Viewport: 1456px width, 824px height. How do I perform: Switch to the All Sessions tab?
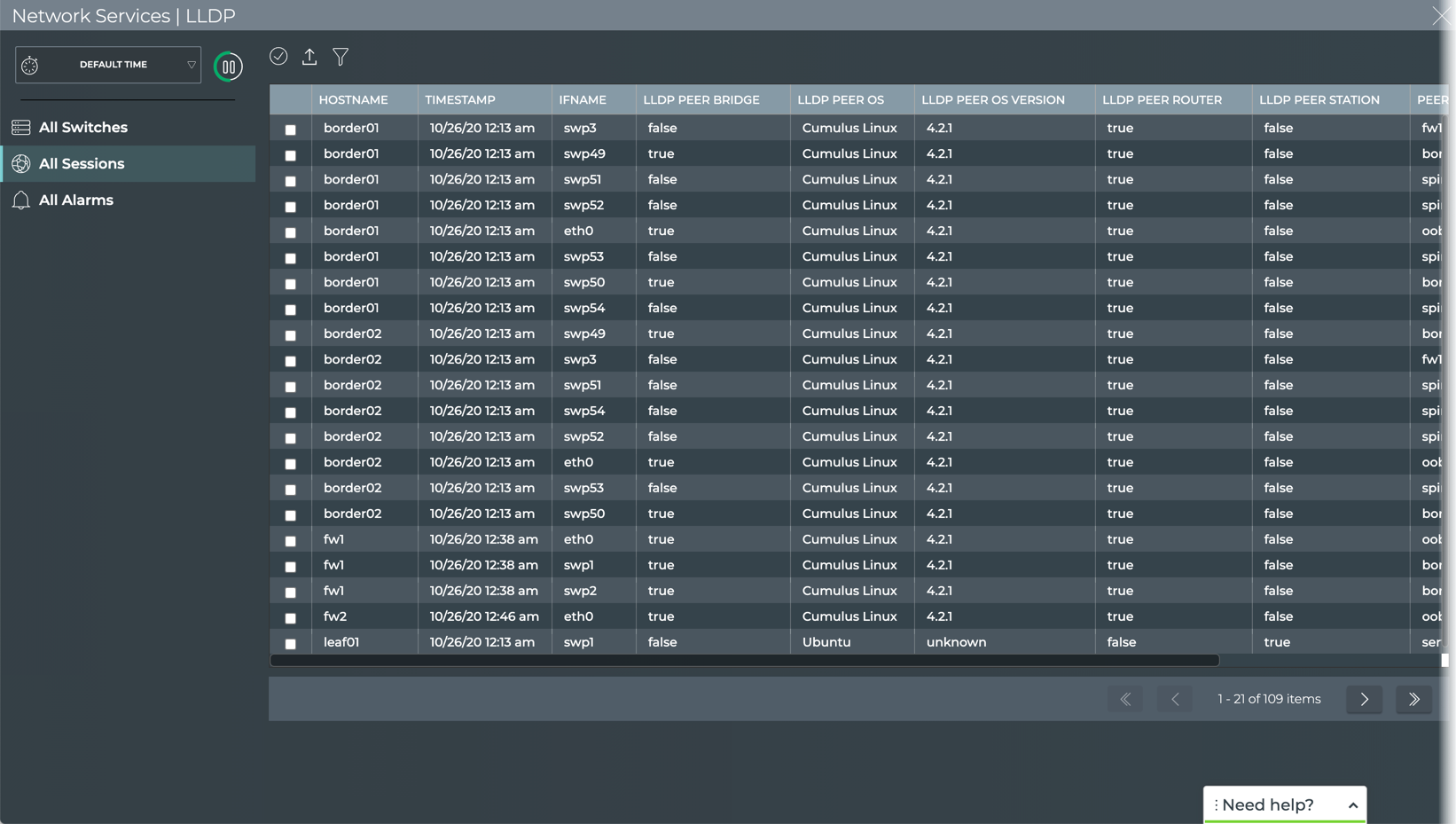(82, 164)
